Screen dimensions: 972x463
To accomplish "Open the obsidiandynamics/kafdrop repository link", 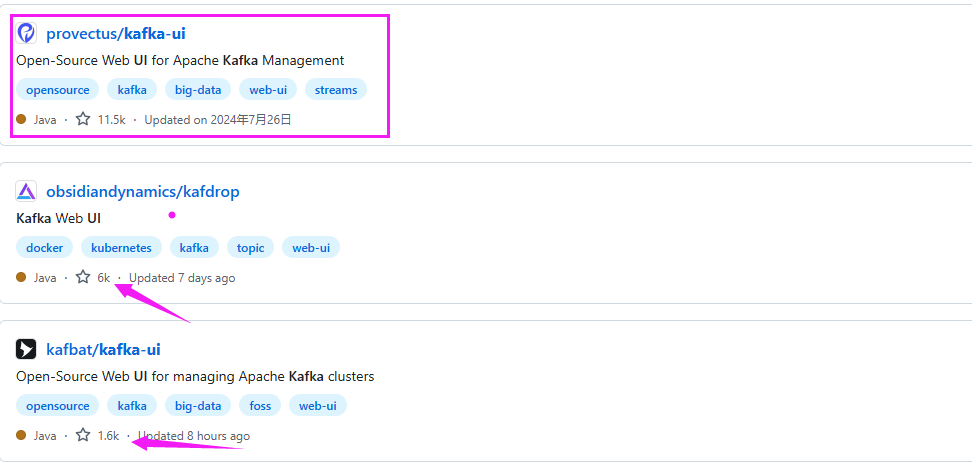I will 143,192.
